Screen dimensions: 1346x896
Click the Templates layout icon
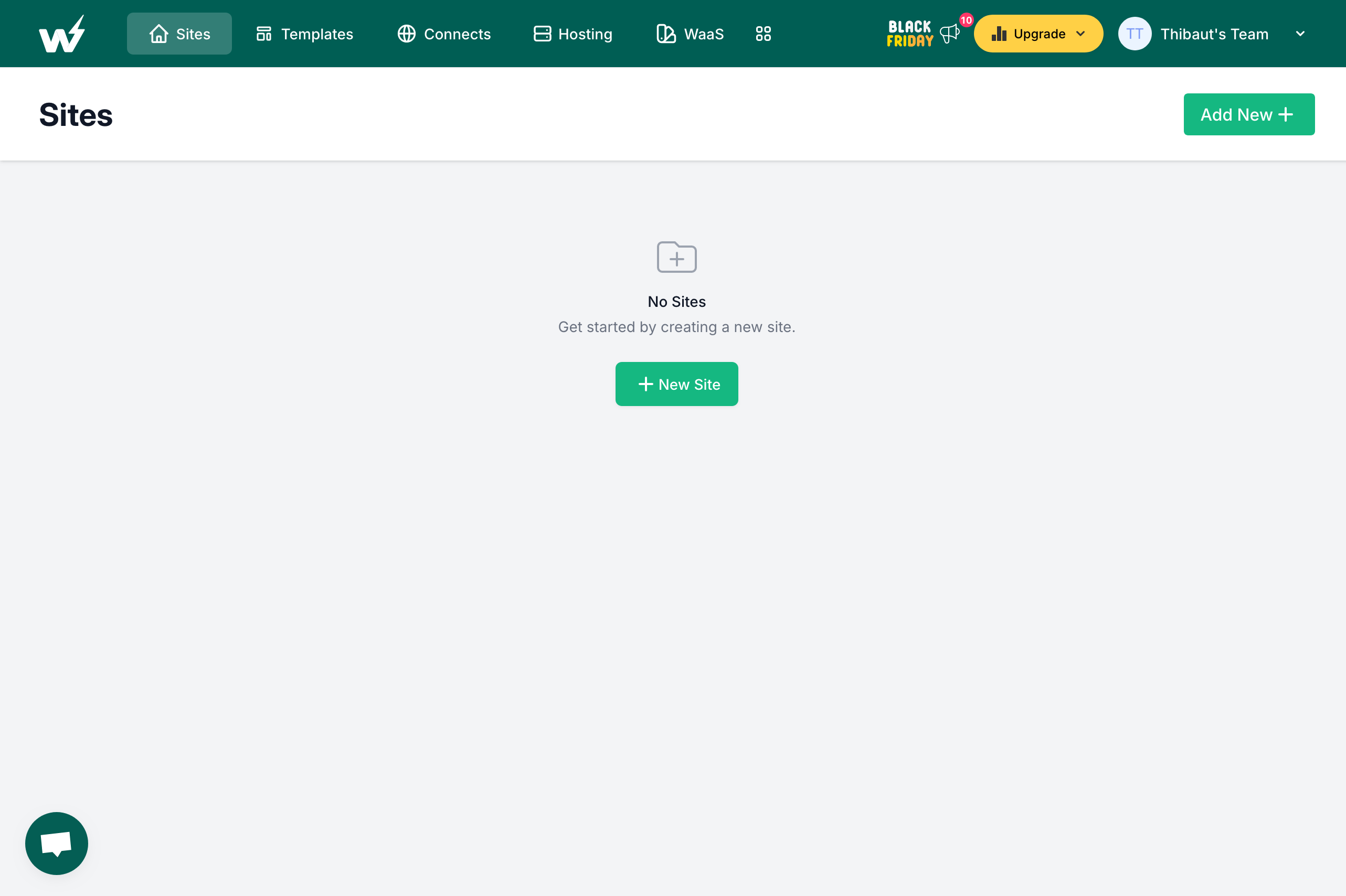click(x=263, y=34)
